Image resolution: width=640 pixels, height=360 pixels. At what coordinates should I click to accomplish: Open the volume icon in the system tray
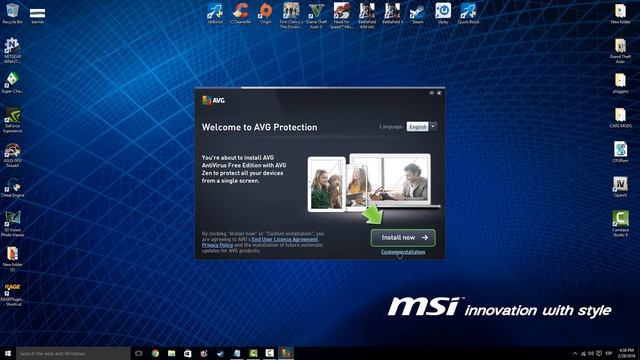(x=591, y=353)
